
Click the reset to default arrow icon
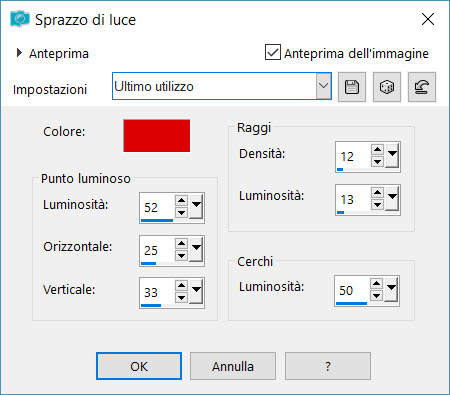422,87
